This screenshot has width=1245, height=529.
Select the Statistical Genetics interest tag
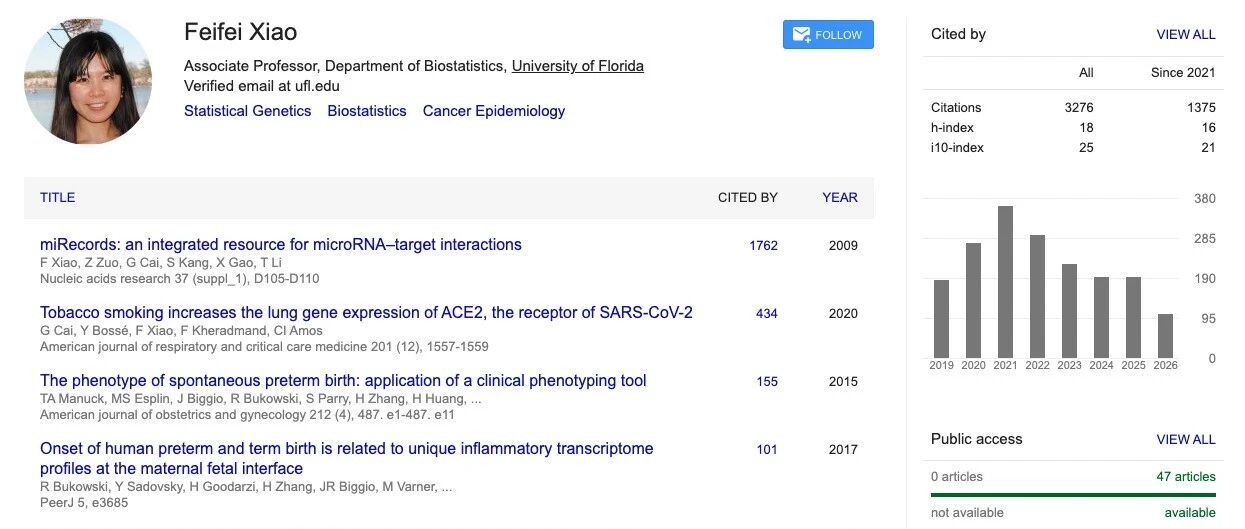(248, 112)
